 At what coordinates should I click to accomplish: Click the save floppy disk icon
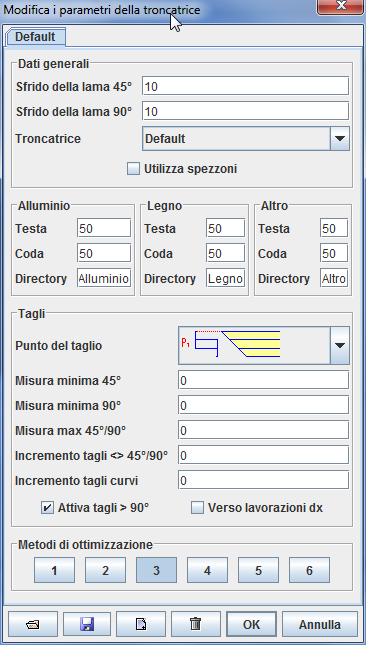87,624
